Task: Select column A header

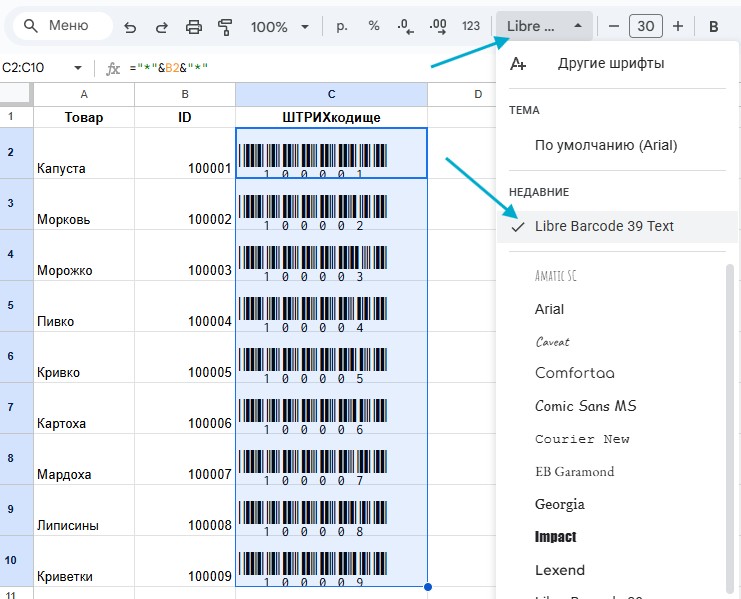Action: pyautogui.click(x=84, y=94)
